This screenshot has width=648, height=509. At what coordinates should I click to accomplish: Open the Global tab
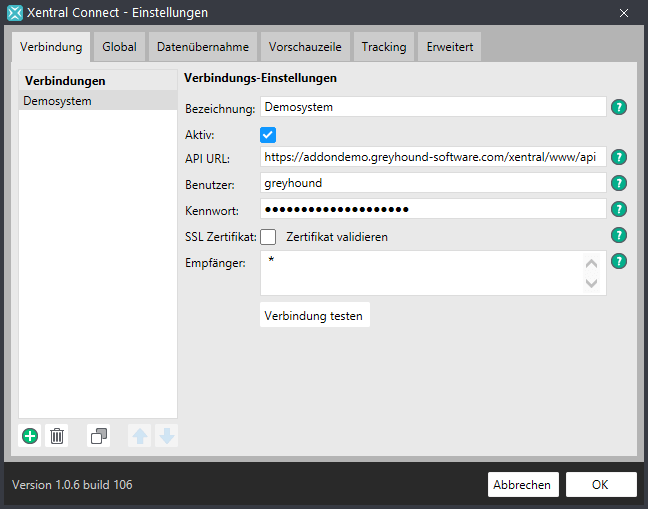pyautogui.click(x=119, y=47)
